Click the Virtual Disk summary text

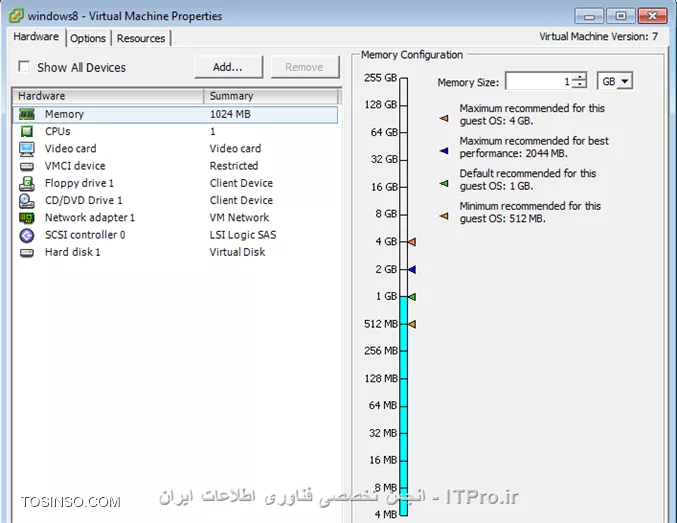point(237,252)
